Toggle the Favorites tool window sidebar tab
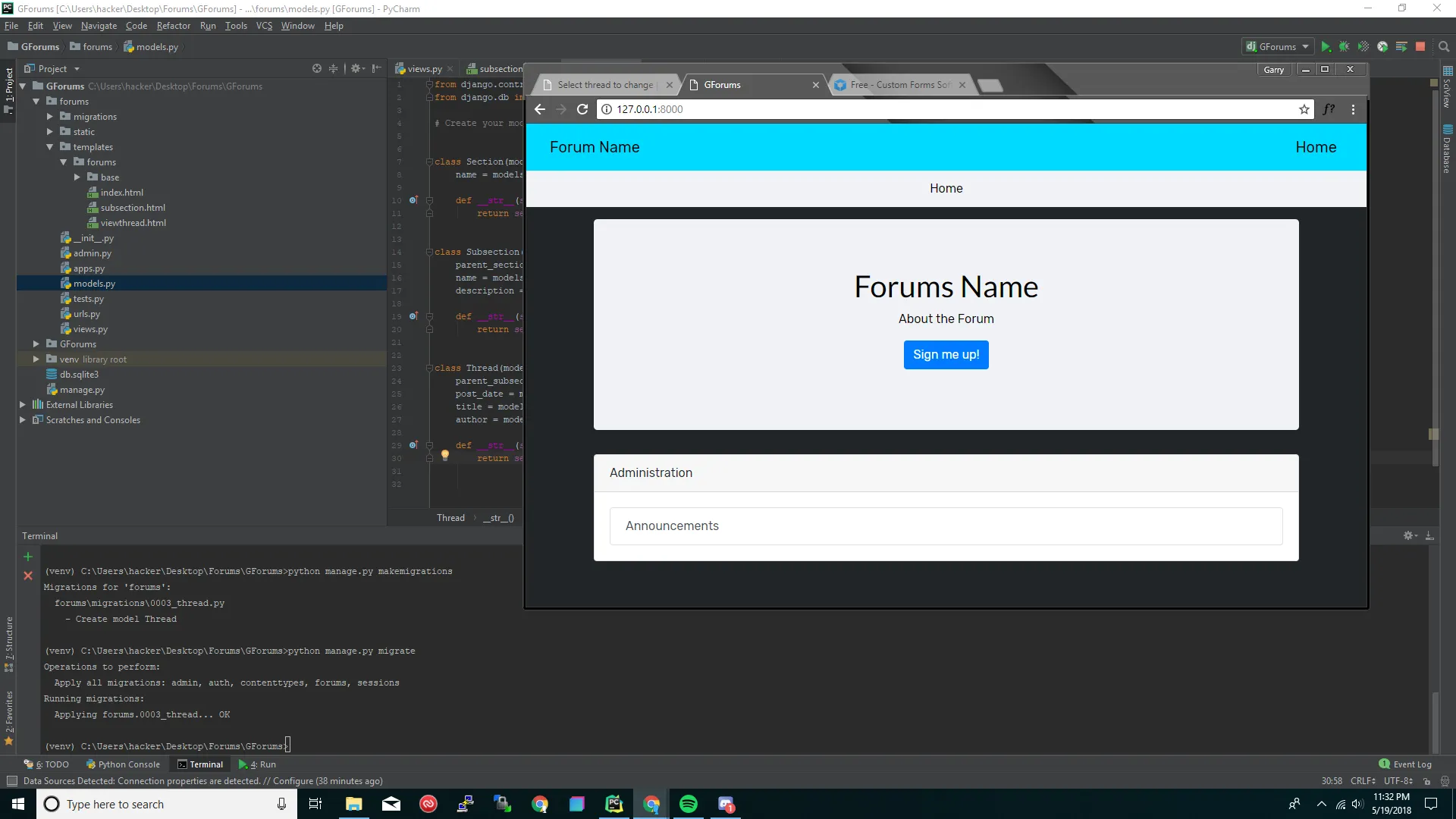Viewport: 1456px width, 819px height. click(8, 711)
